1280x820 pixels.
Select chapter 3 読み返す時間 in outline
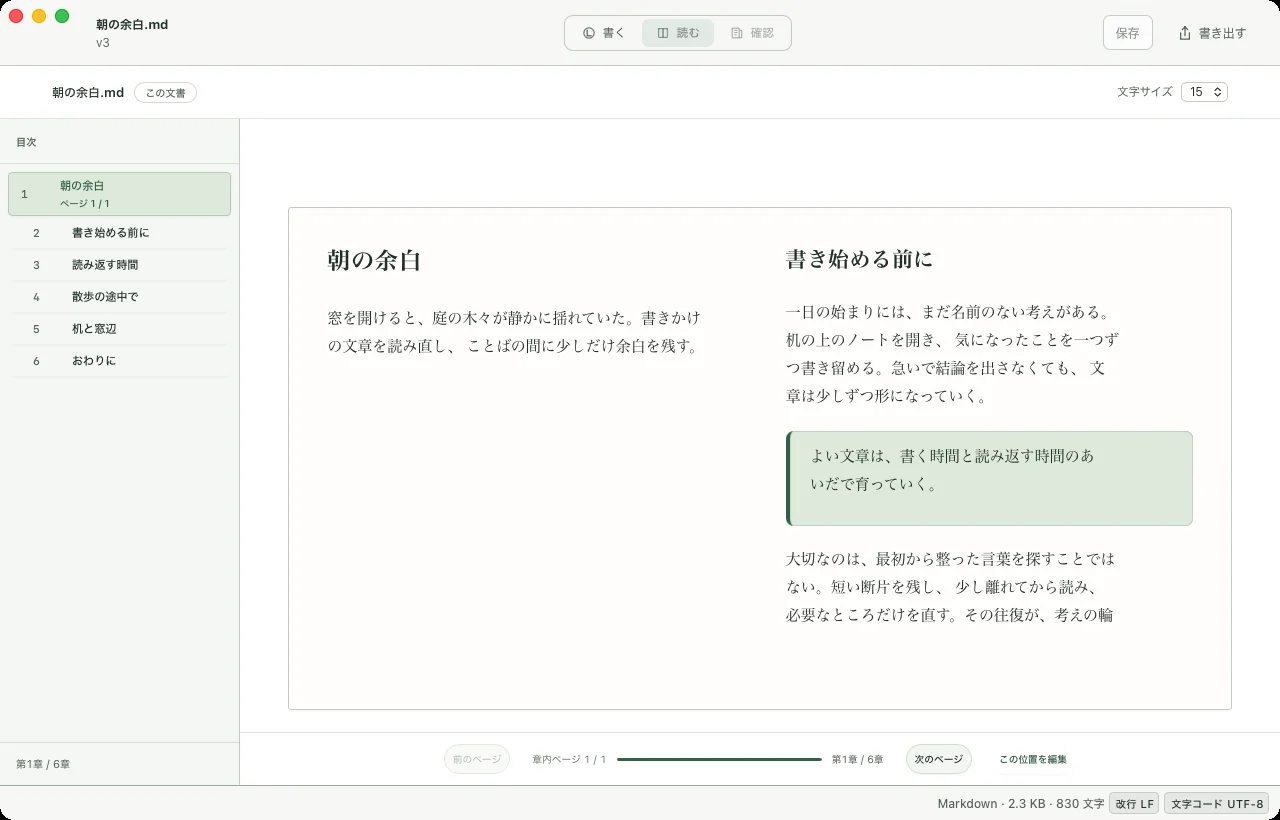tap(120, 265)
